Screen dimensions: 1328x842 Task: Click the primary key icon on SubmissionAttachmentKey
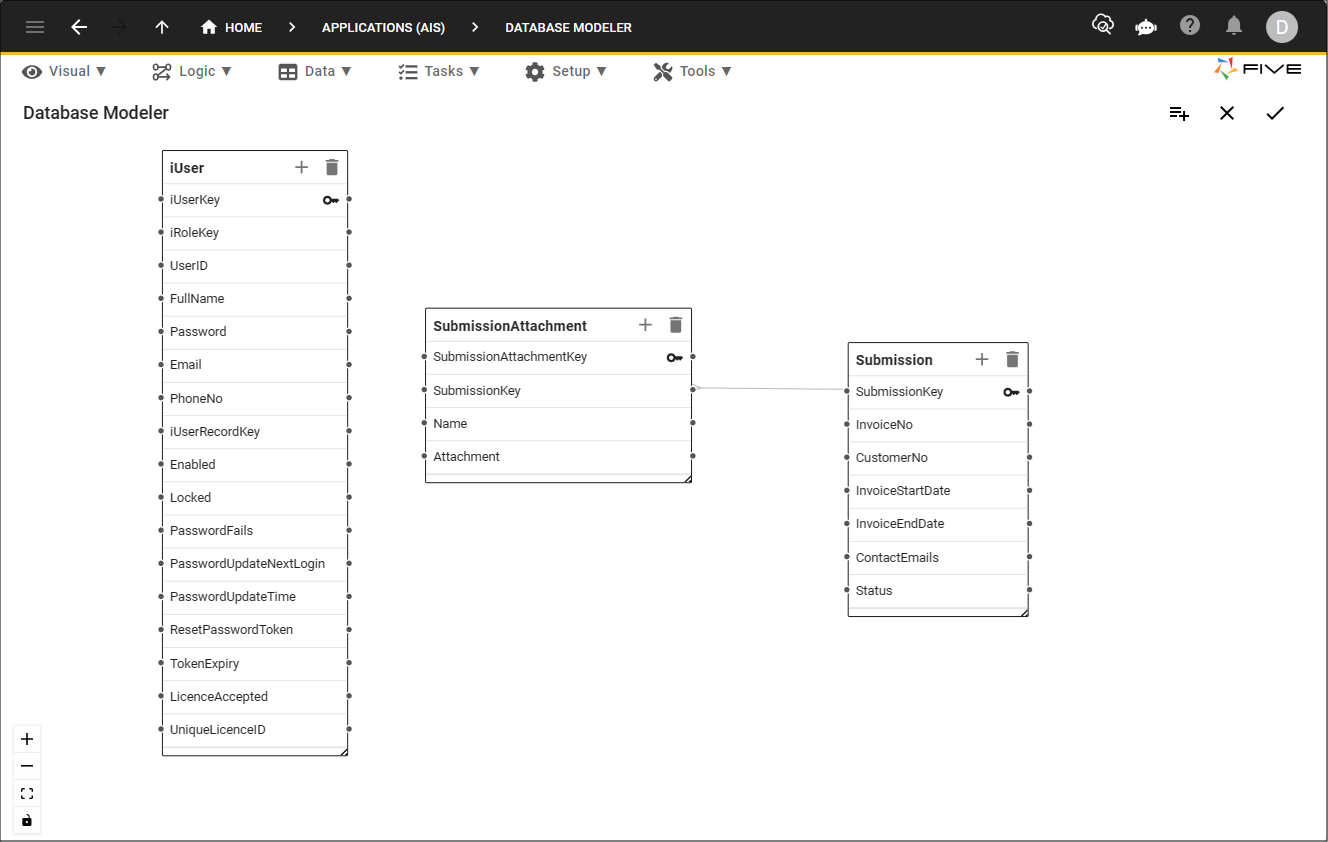[675, 357]
